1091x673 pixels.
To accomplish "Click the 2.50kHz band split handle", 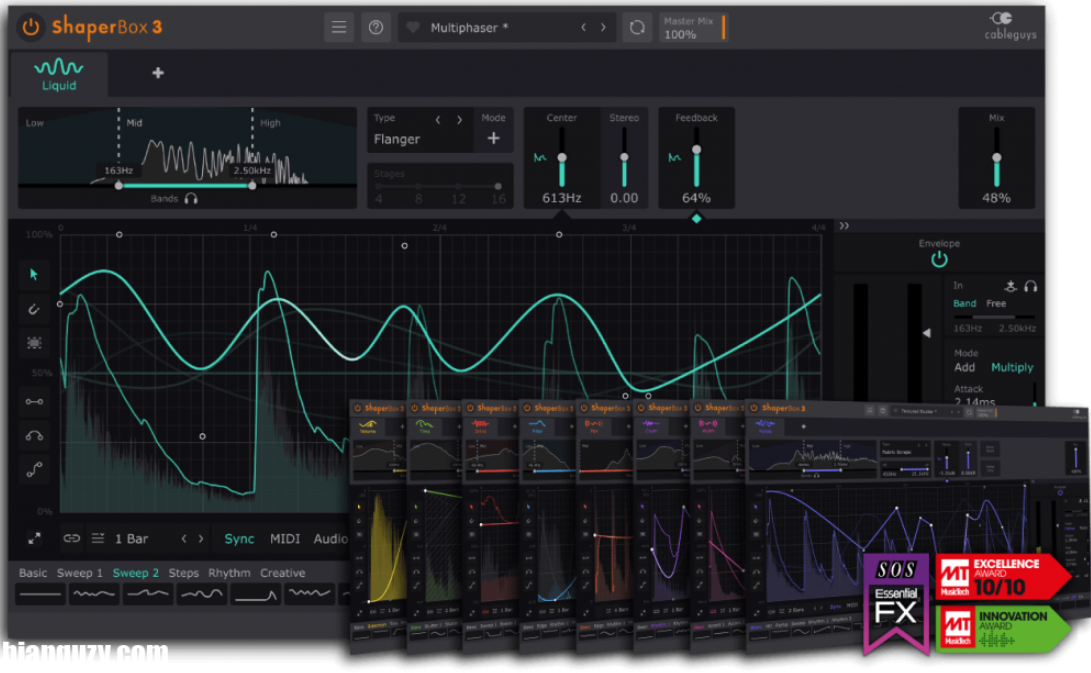I will click(252, 186).
